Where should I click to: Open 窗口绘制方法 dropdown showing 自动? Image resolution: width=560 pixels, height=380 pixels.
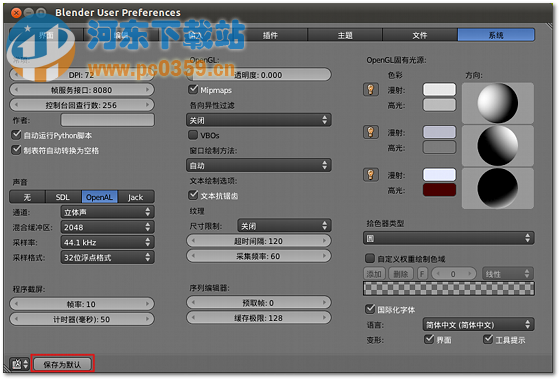(259, 165)
